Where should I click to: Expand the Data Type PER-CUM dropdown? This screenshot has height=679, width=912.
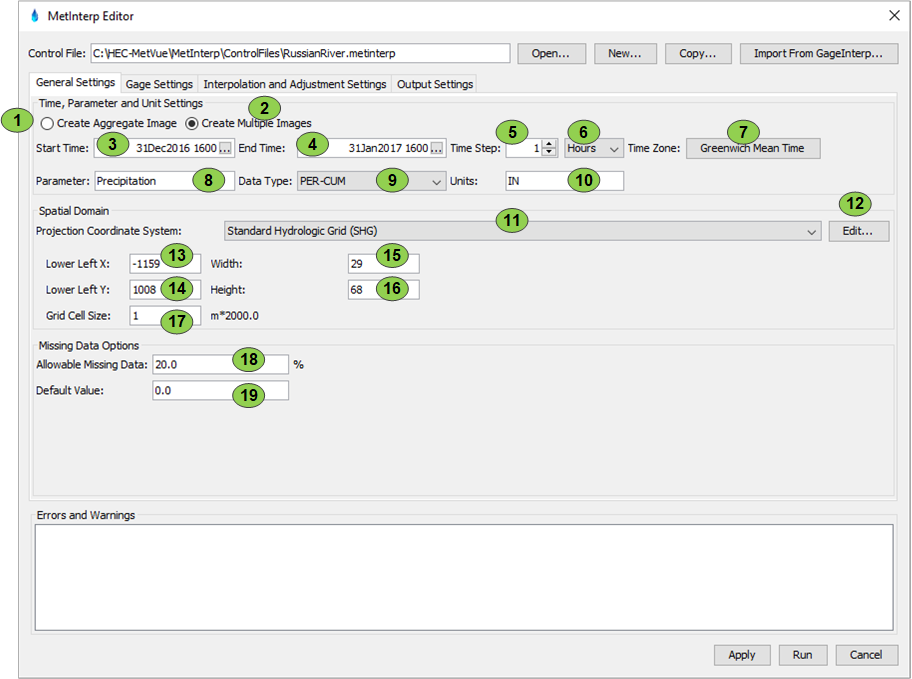(371, 182)
